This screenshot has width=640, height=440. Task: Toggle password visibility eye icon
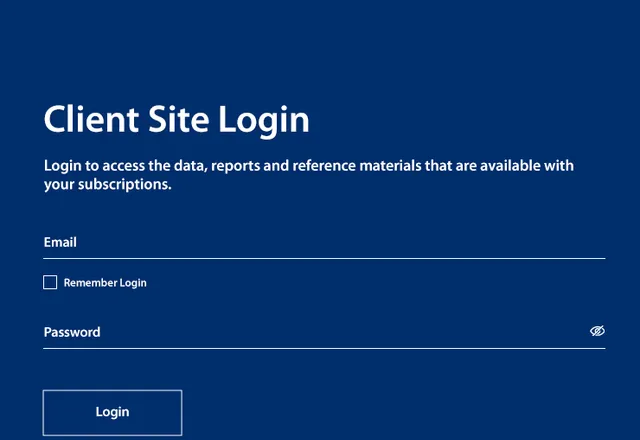coord(597,331)
